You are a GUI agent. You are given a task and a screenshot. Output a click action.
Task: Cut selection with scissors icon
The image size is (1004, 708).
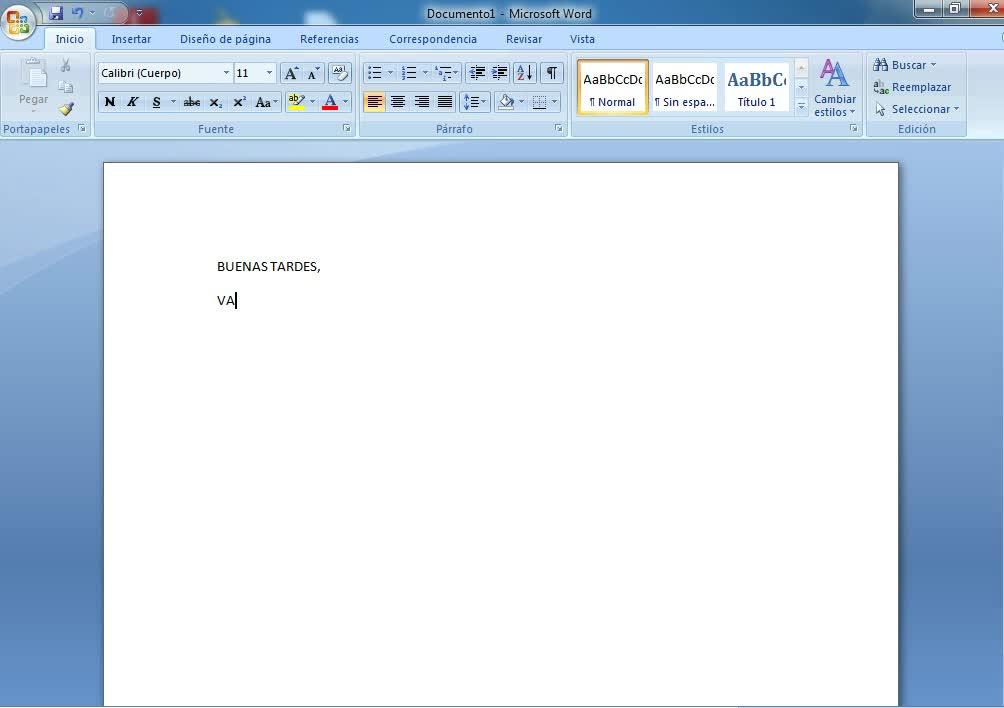(x=65, y=65)
